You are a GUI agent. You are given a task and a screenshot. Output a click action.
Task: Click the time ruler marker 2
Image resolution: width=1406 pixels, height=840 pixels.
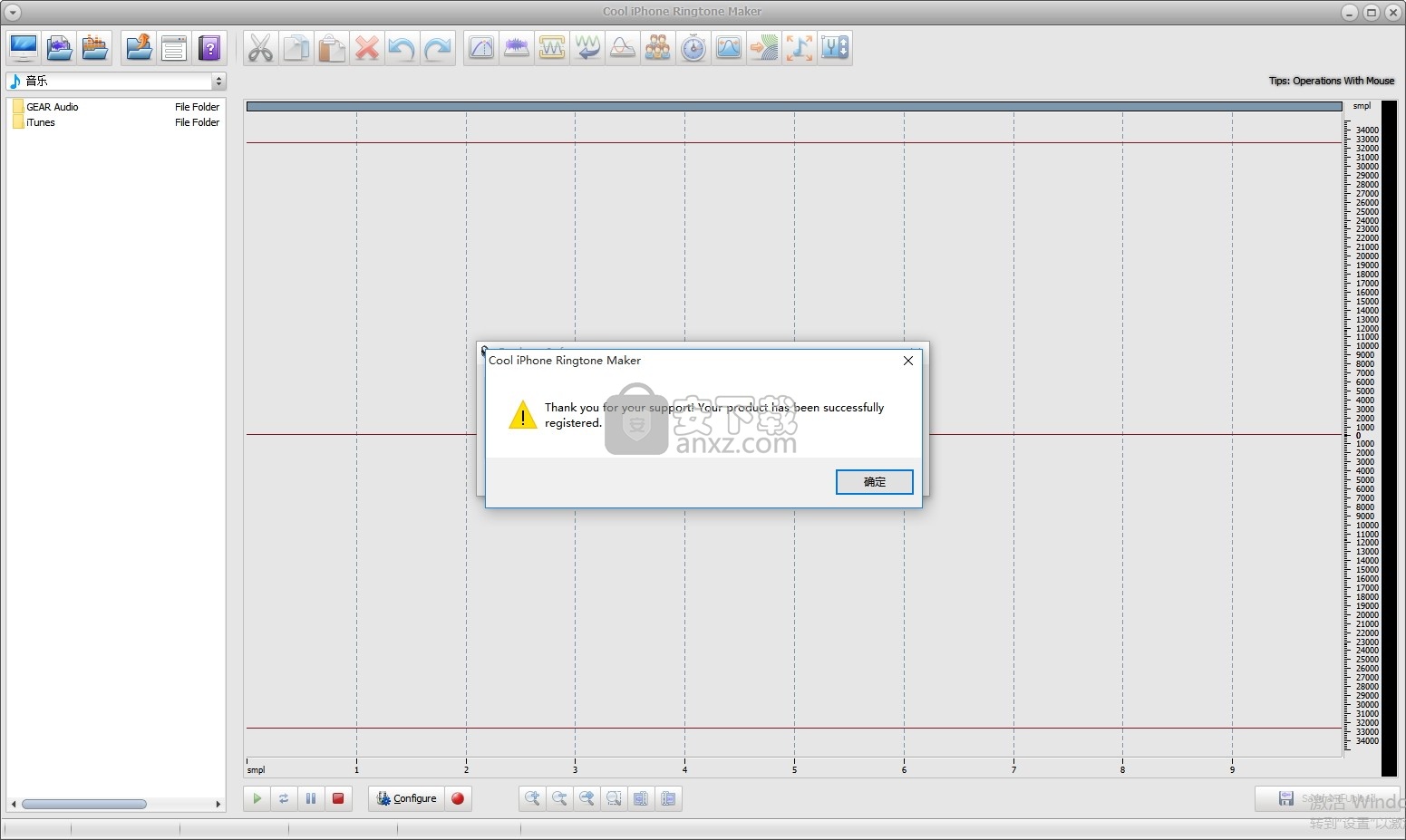(x=466, y=769)
